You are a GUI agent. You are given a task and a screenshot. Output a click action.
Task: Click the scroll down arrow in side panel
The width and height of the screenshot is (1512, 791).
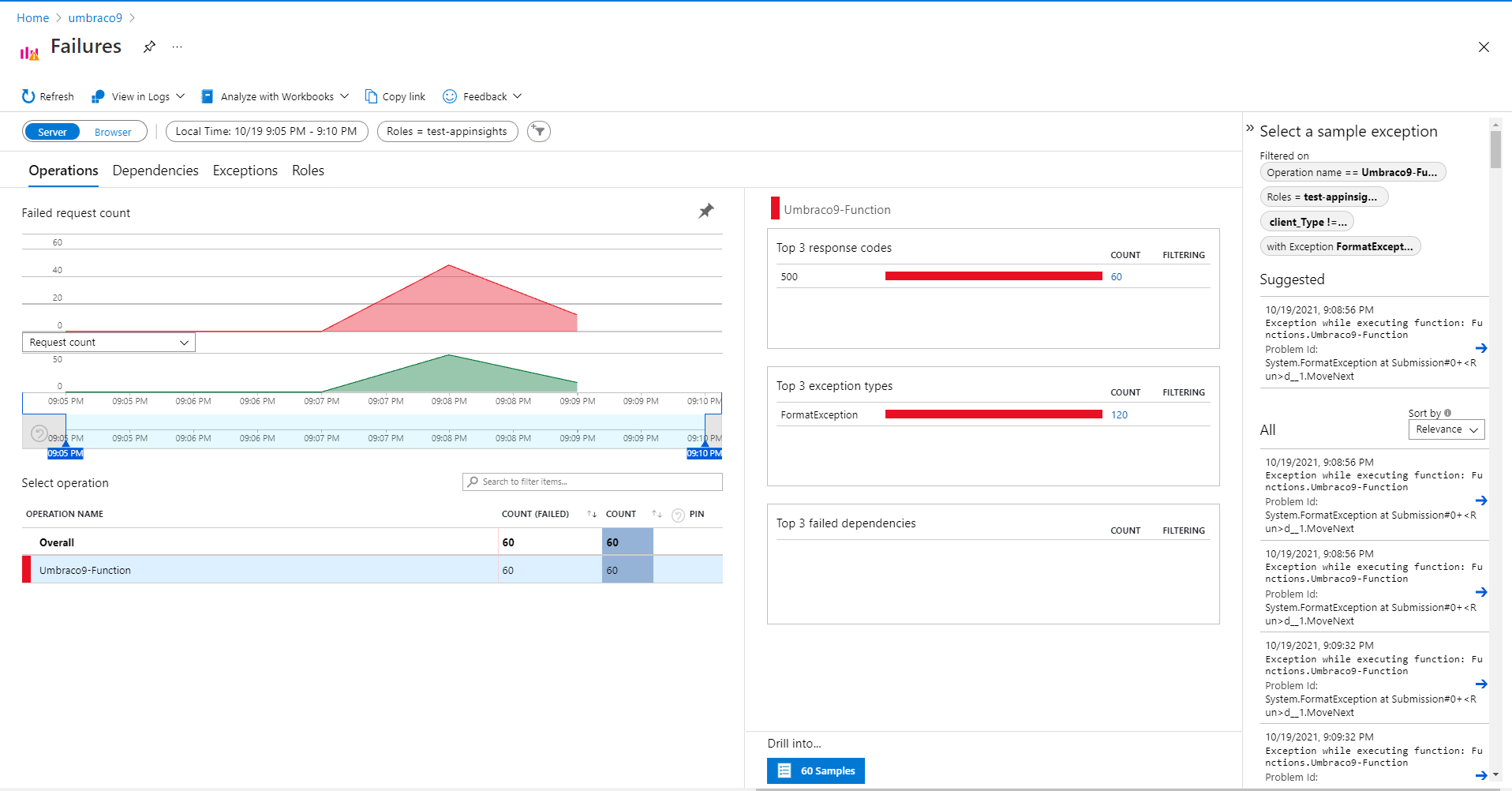point(1495,774)
